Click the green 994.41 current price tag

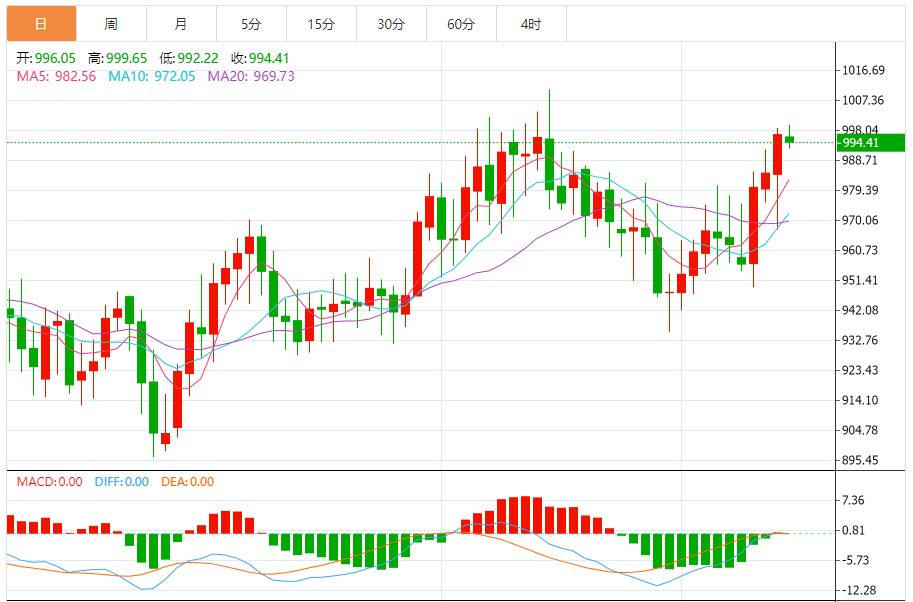(870, 143)
